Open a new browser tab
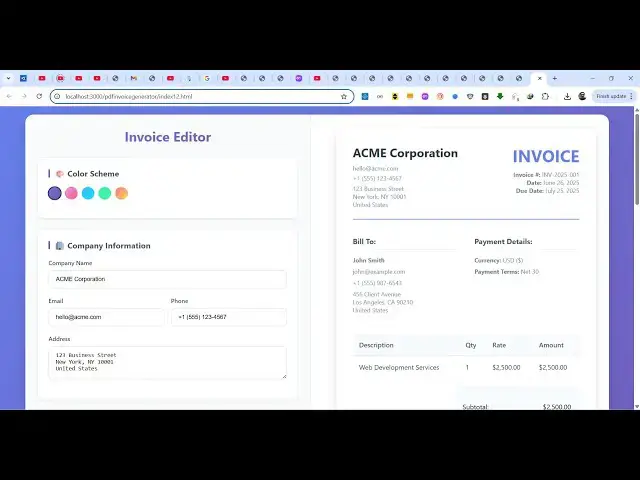The image size is (640, 480). (554, 78)
